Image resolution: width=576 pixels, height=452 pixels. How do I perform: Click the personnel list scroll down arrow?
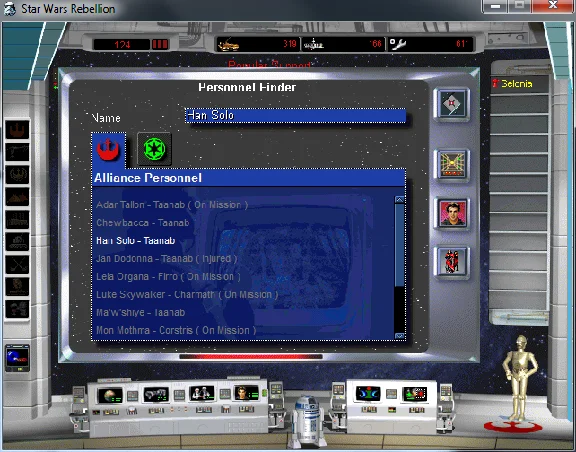[x=399, y=336]
